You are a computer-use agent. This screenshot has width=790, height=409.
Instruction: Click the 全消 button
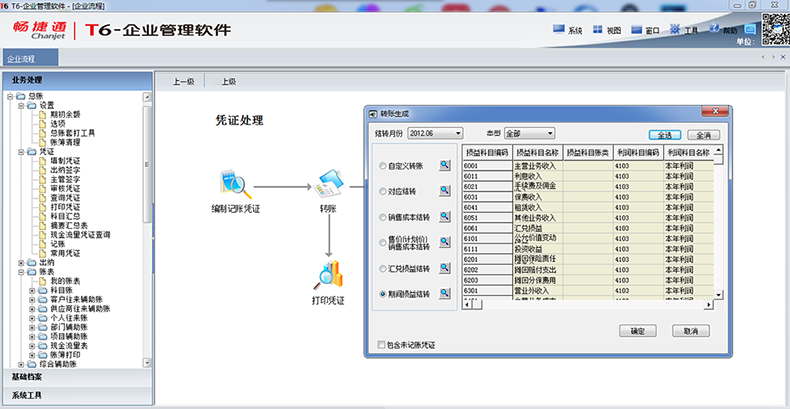703,135
